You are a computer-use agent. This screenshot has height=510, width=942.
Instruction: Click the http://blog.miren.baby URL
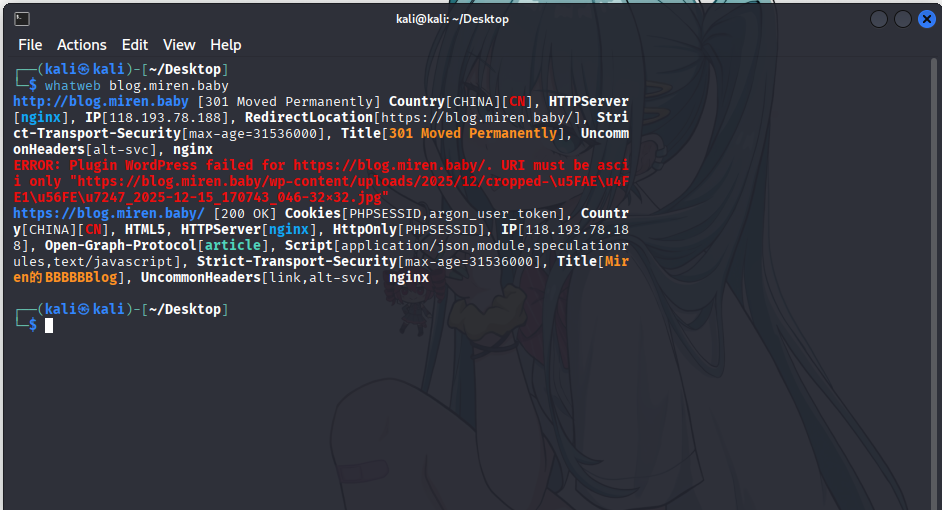(x=101, y=102)
